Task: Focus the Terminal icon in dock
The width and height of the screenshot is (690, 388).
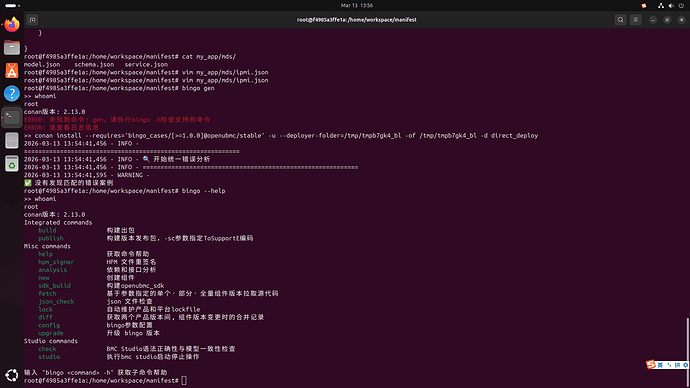Action: (12, 117)
